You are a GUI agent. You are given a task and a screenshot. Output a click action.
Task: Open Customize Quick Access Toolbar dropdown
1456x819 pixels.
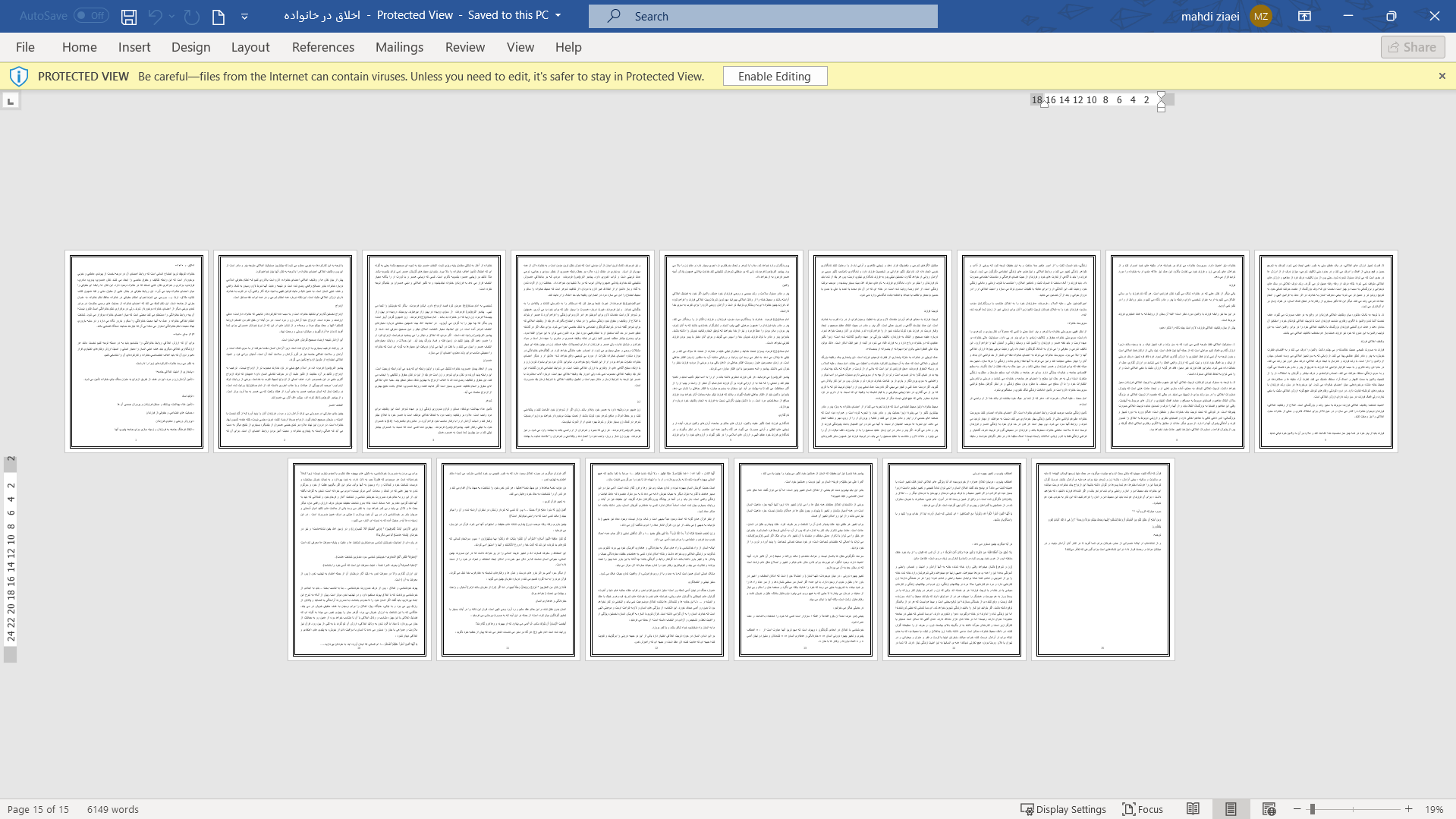pos(244,16)
